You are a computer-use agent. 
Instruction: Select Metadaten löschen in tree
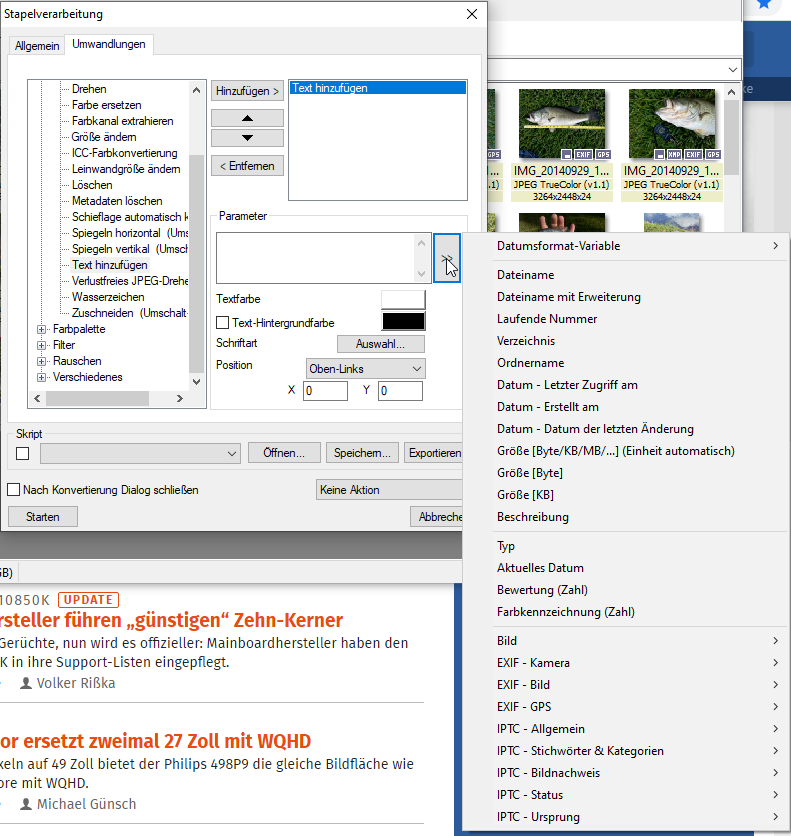pyautogui.click(x=117, y=201)
